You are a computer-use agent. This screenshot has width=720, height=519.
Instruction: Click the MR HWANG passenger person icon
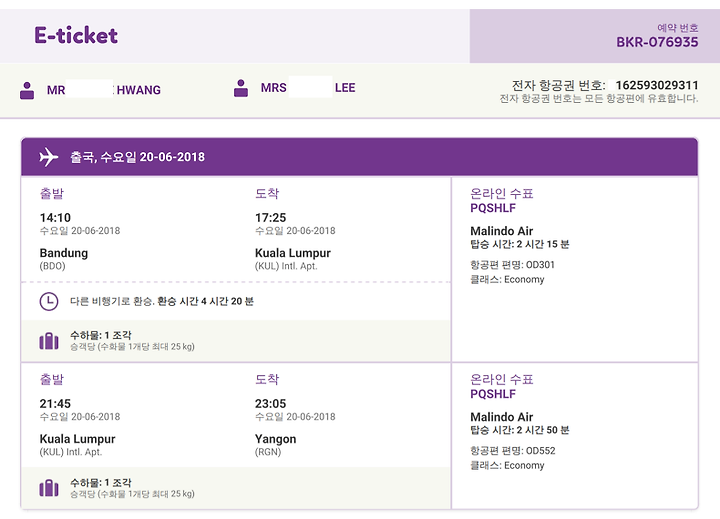click(27, 90)
